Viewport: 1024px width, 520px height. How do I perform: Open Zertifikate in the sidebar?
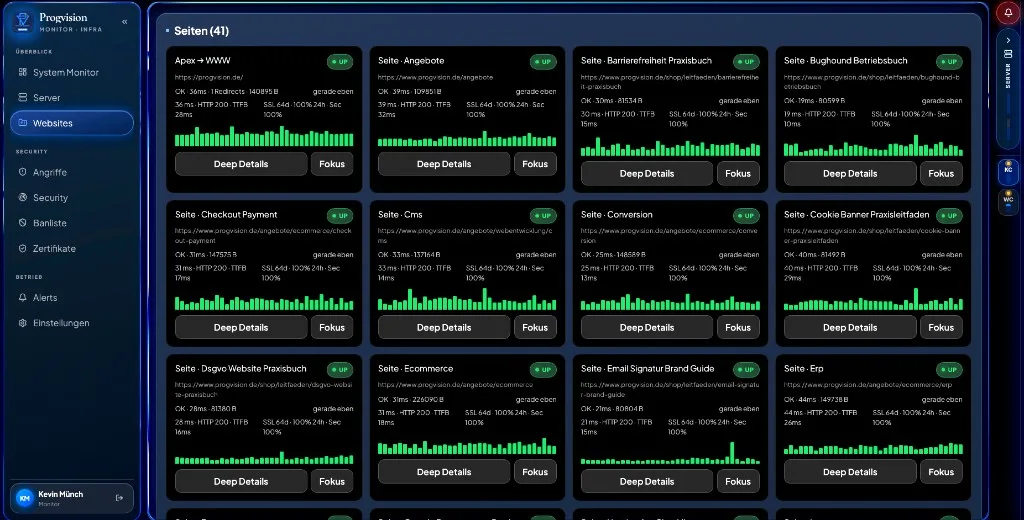click(x=72, y=248)
